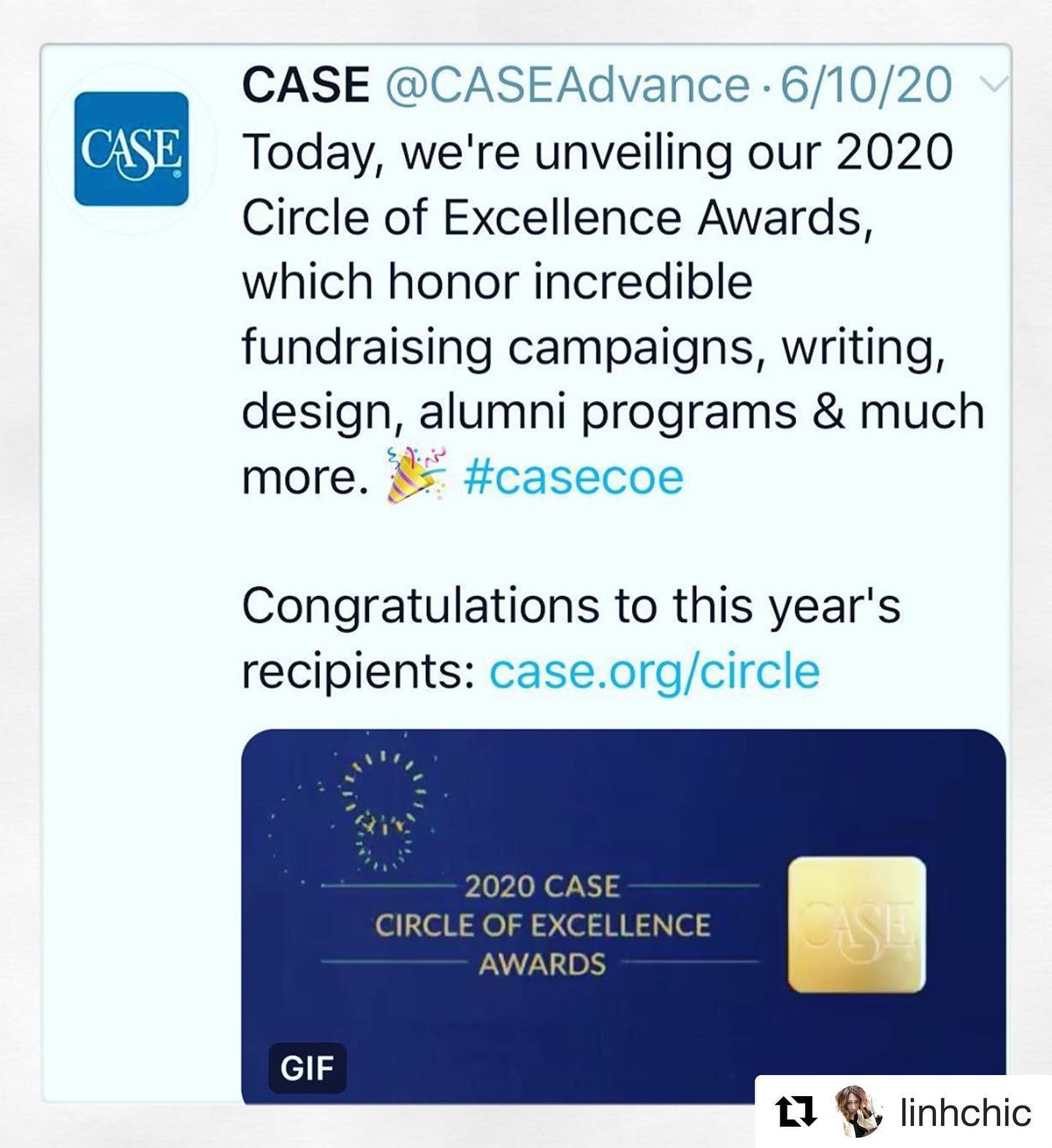Click the "AWARDS" text in the GIF

[x=542, y=965]
